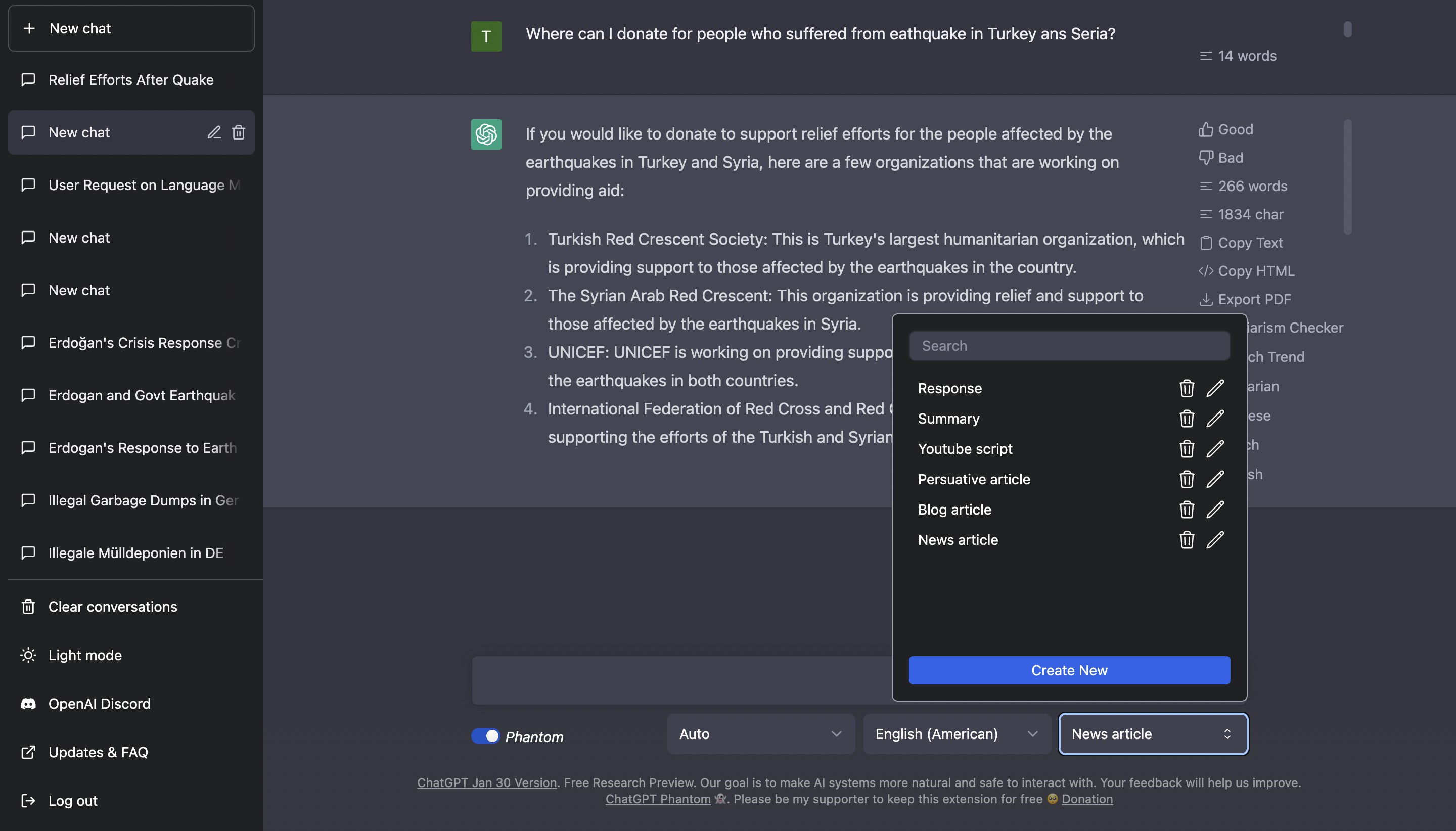Select Summary from the template list
Screen dimensions: 1456x831
tap(948, 419)
